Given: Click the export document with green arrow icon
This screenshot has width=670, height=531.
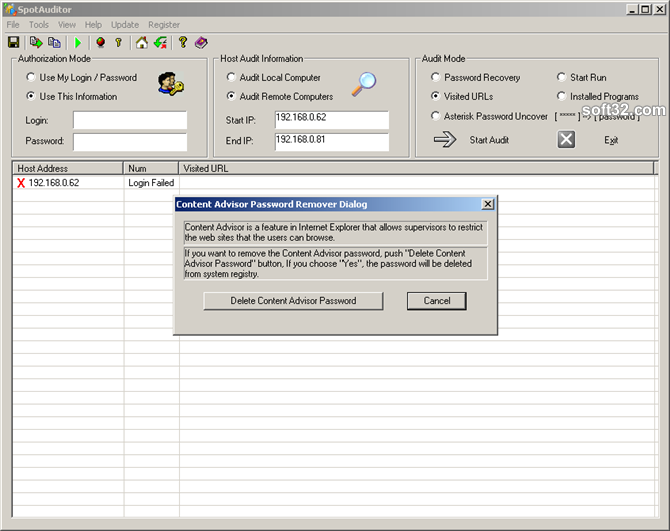Looking at the screenshot, I should click(36, 42).
